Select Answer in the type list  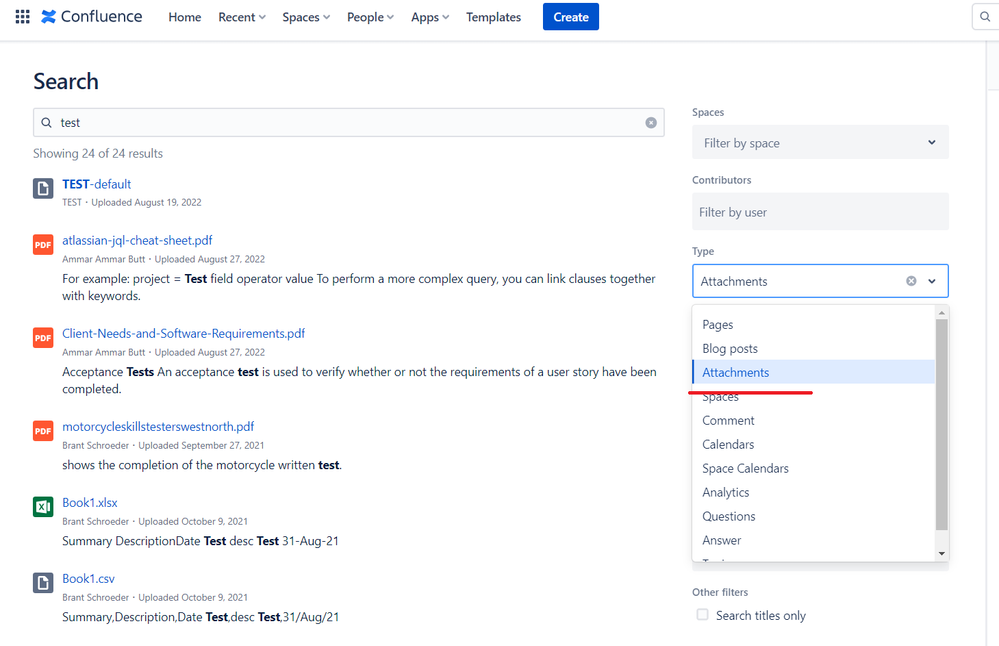pos(813,540)
